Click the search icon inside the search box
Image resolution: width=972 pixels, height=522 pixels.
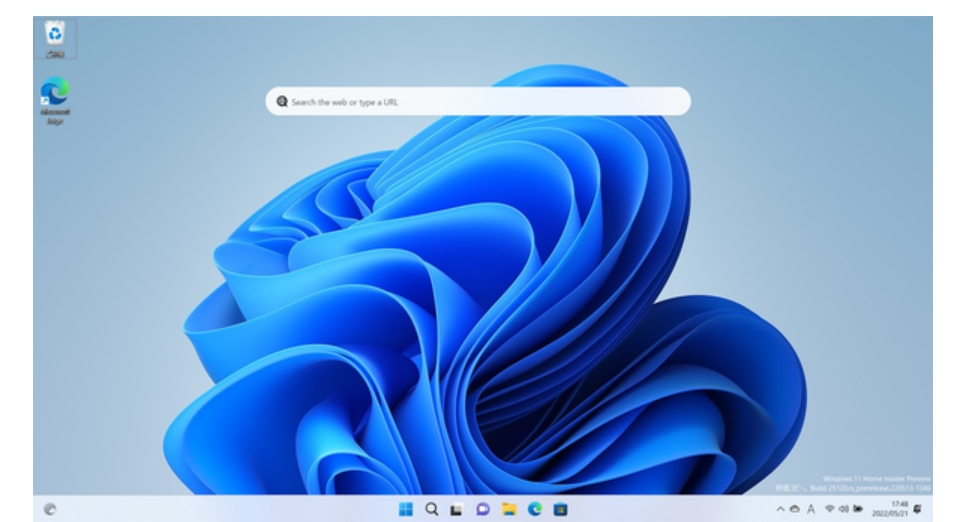tap(281, 102)
